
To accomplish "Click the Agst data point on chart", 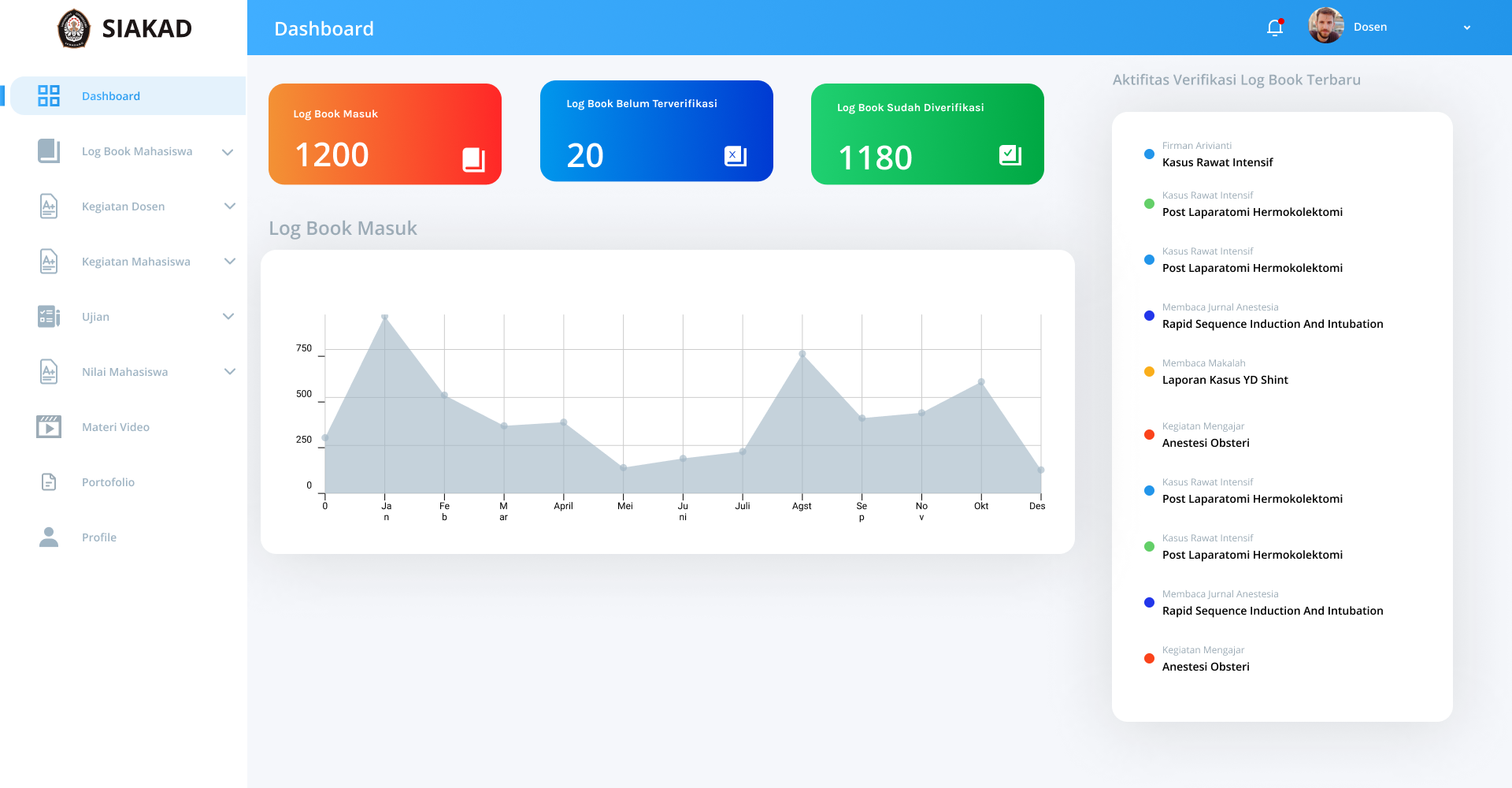I will [802, 354].
